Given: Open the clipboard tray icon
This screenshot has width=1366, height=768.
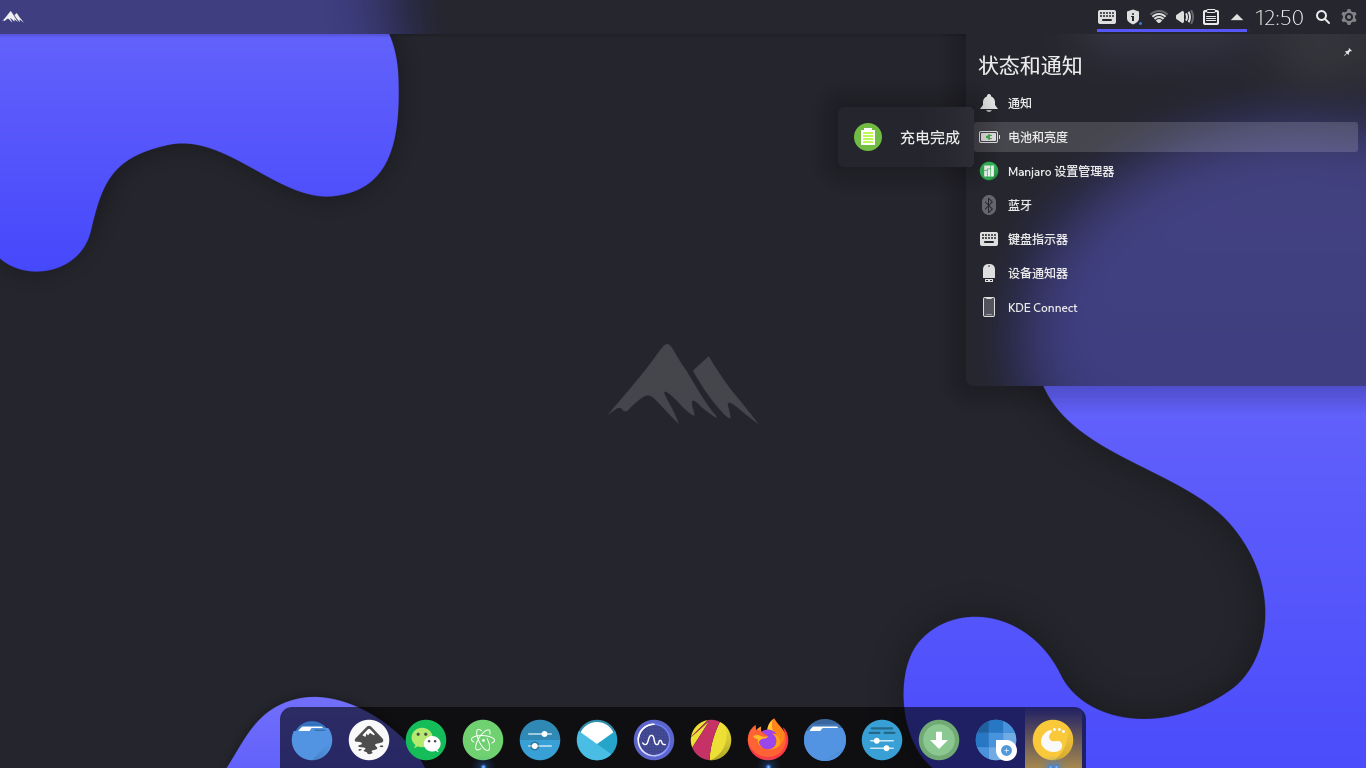Looking at the screenshot, I should 1211,17.
